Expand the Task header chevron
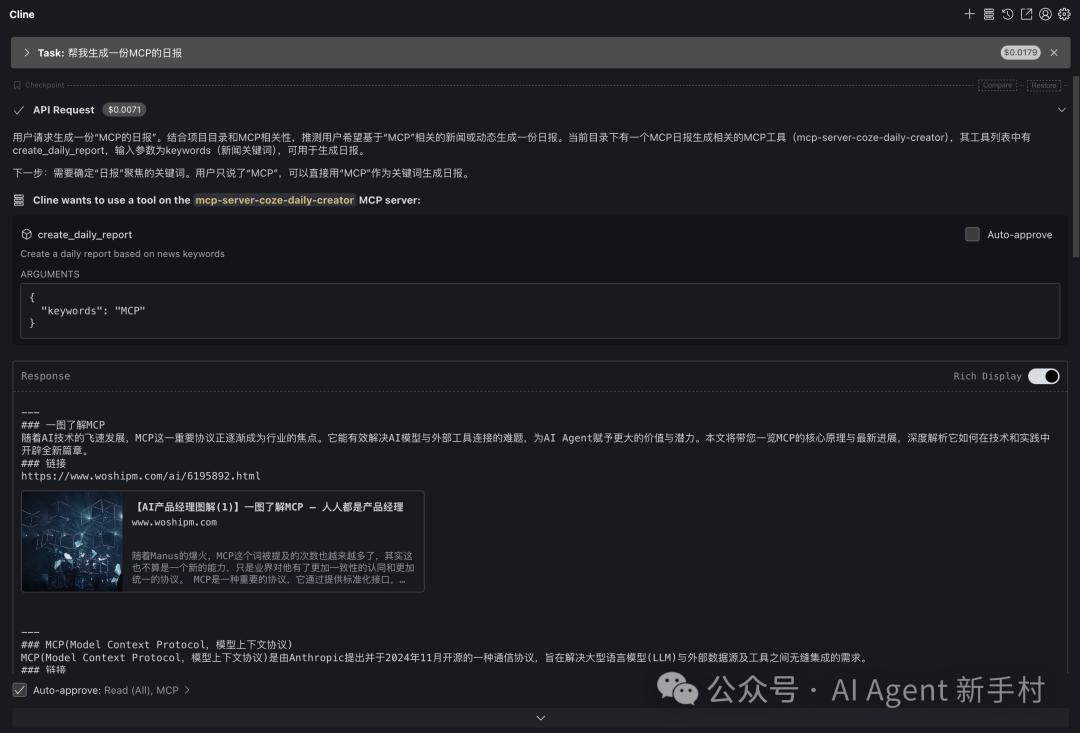 coord(26,52)
